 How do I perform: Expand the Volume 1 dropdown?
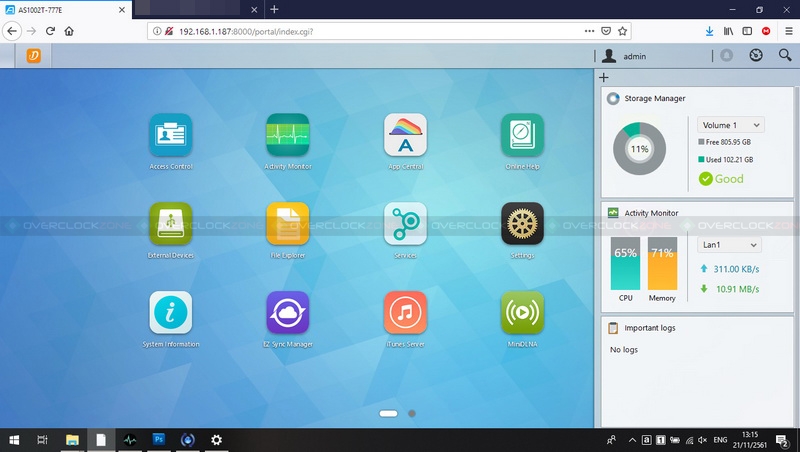(731, 125)
